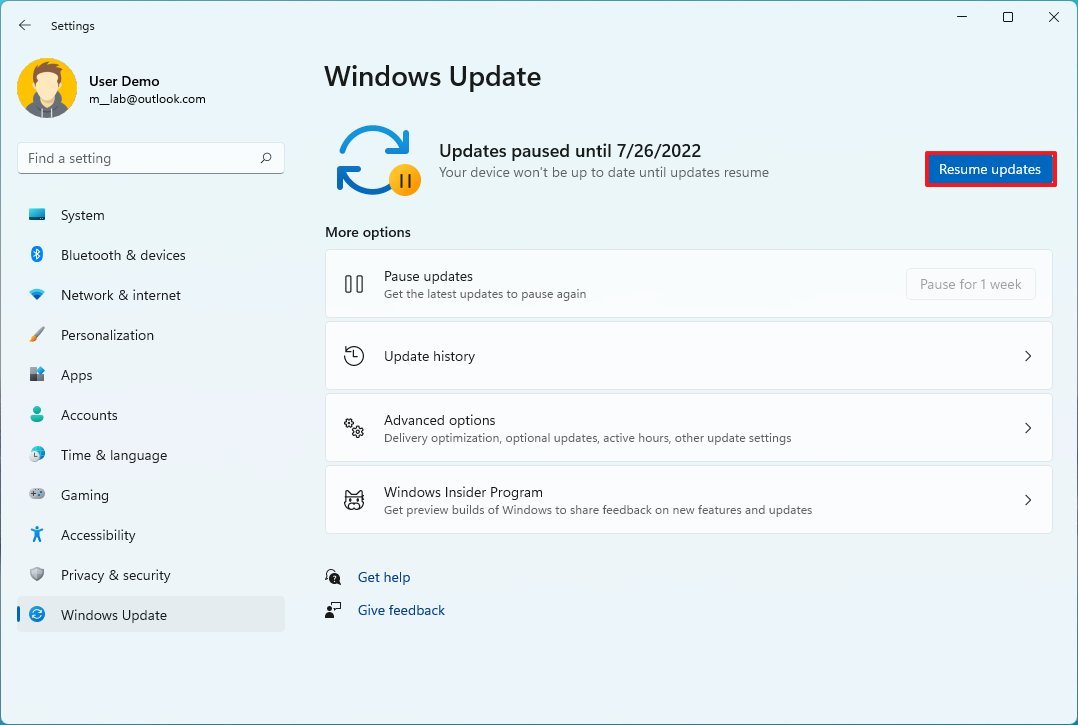1078x725 pixels.
Task: Click the Windows Insider Program cat icon
Action: point(354,500)
